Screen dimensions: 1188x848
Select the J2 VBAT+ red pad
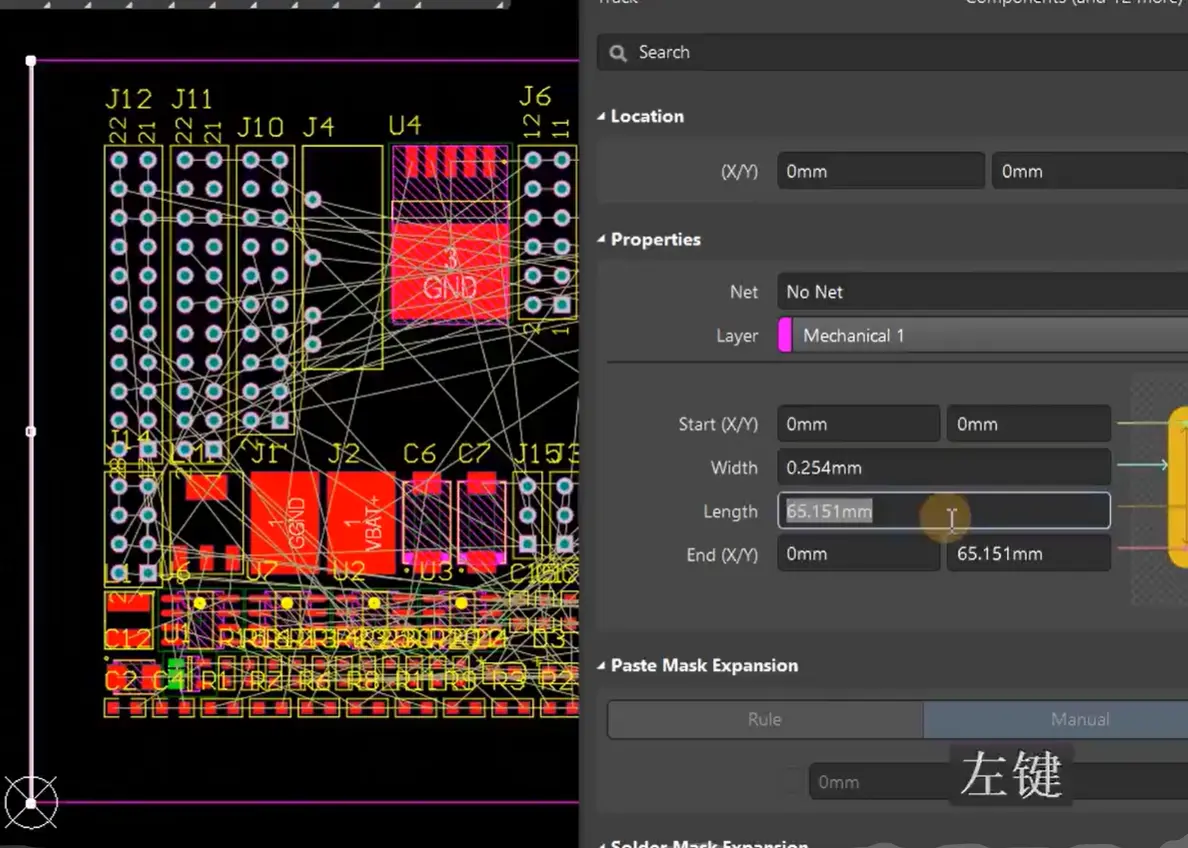coord(361,522)
